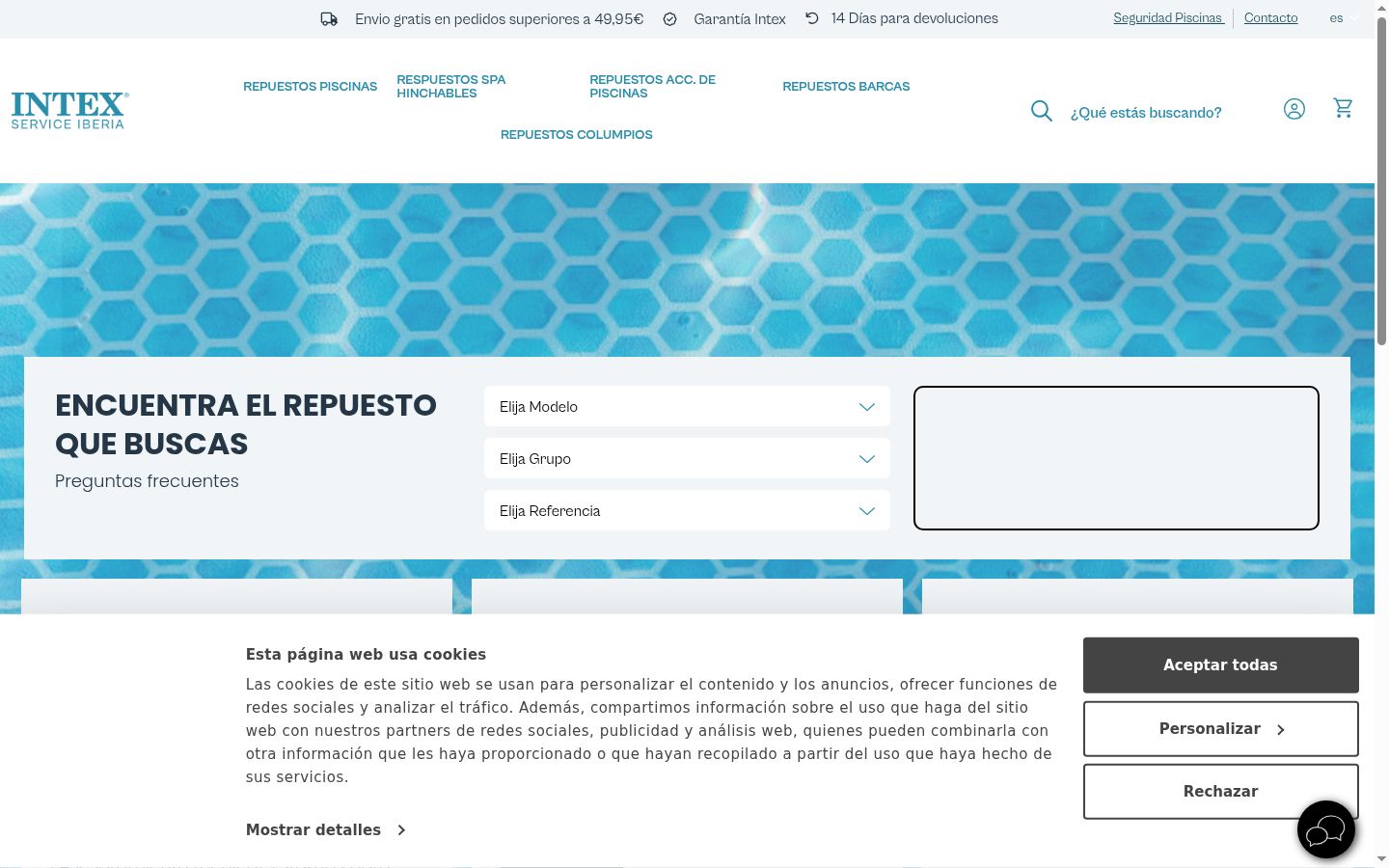Reject cookies with the Rechazar button

[x=1221, y=792]
